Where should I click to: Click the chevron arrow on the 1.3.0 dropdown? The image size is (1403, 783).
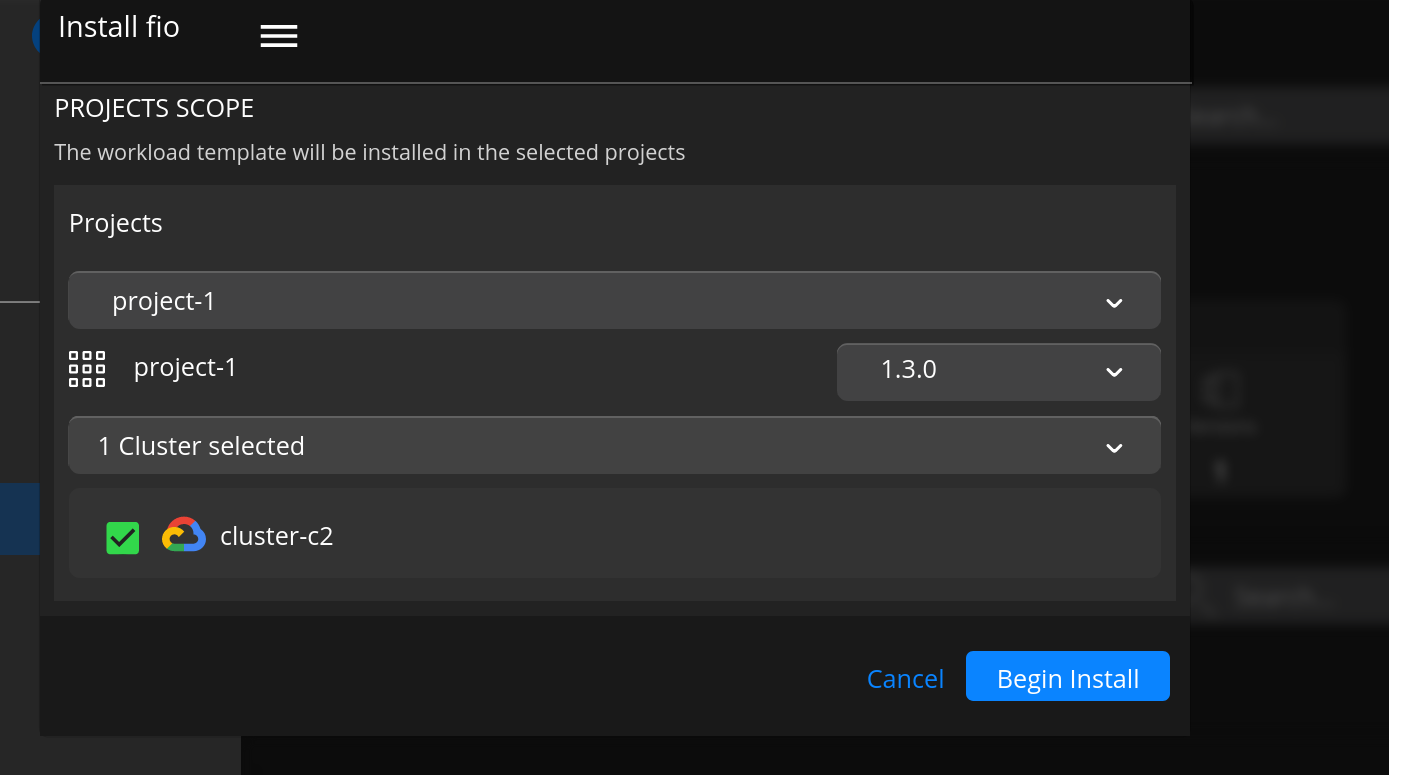point(1114,372)
